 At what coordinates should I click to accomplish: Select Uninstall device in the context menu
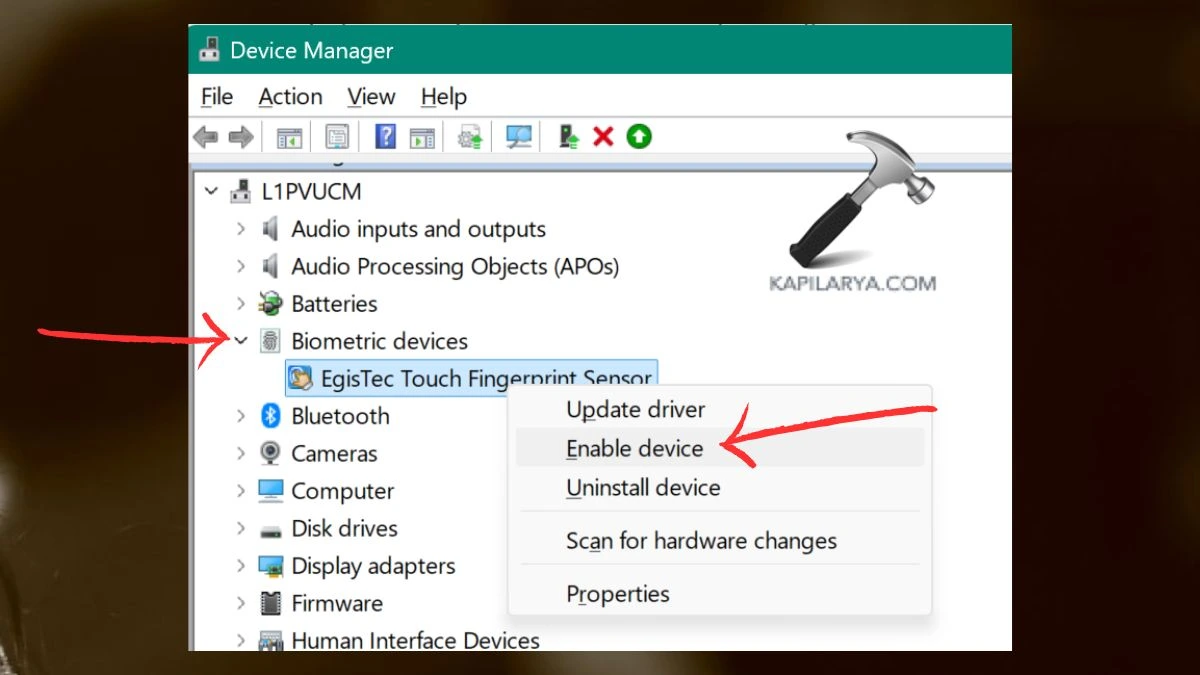643,488
